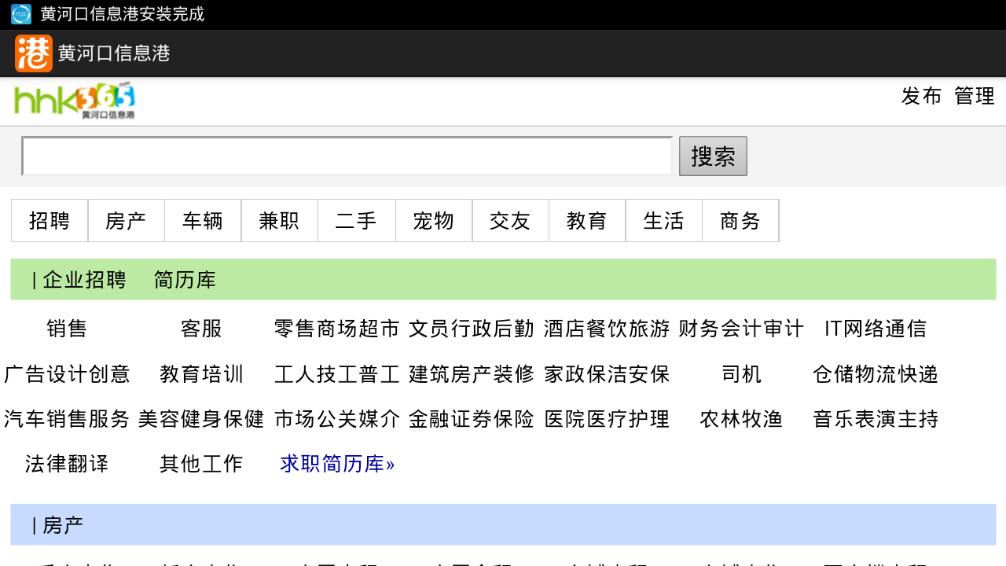Click 企业招聘 section heading

[84, 280]
